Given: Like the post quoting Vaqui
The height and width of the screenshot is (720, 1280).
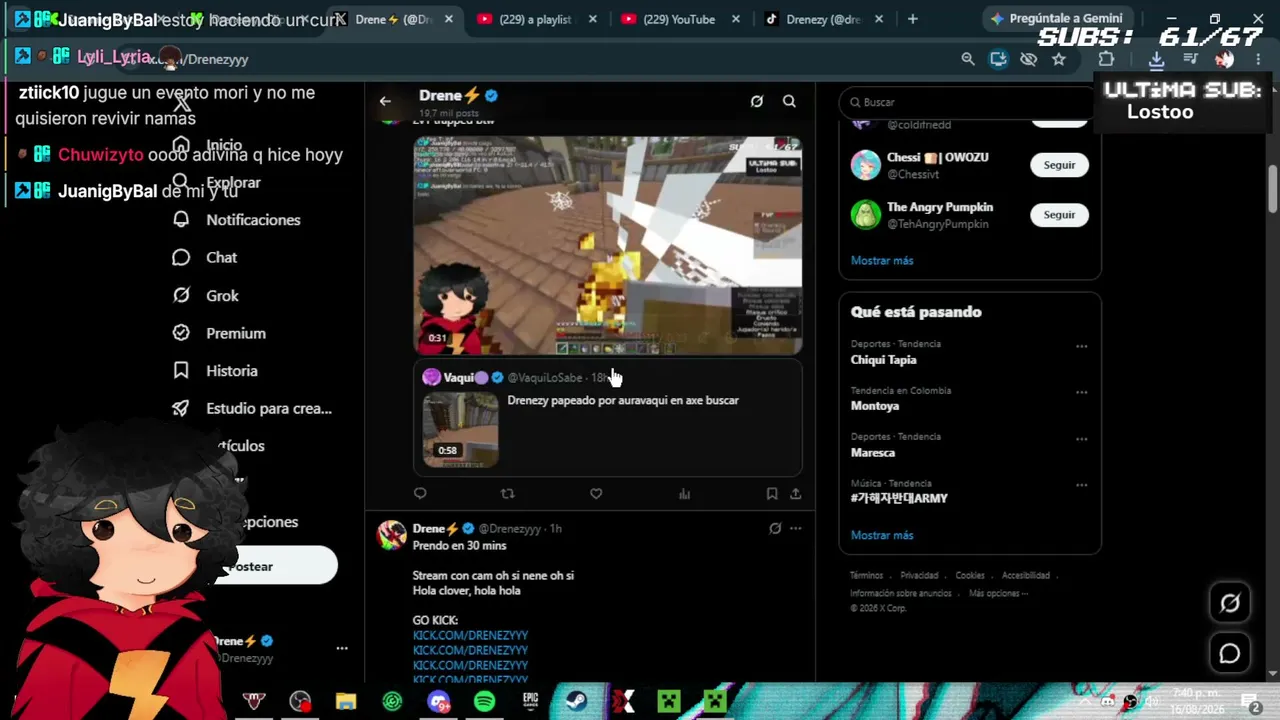Looking at the screenshot, I should (596, 493).
